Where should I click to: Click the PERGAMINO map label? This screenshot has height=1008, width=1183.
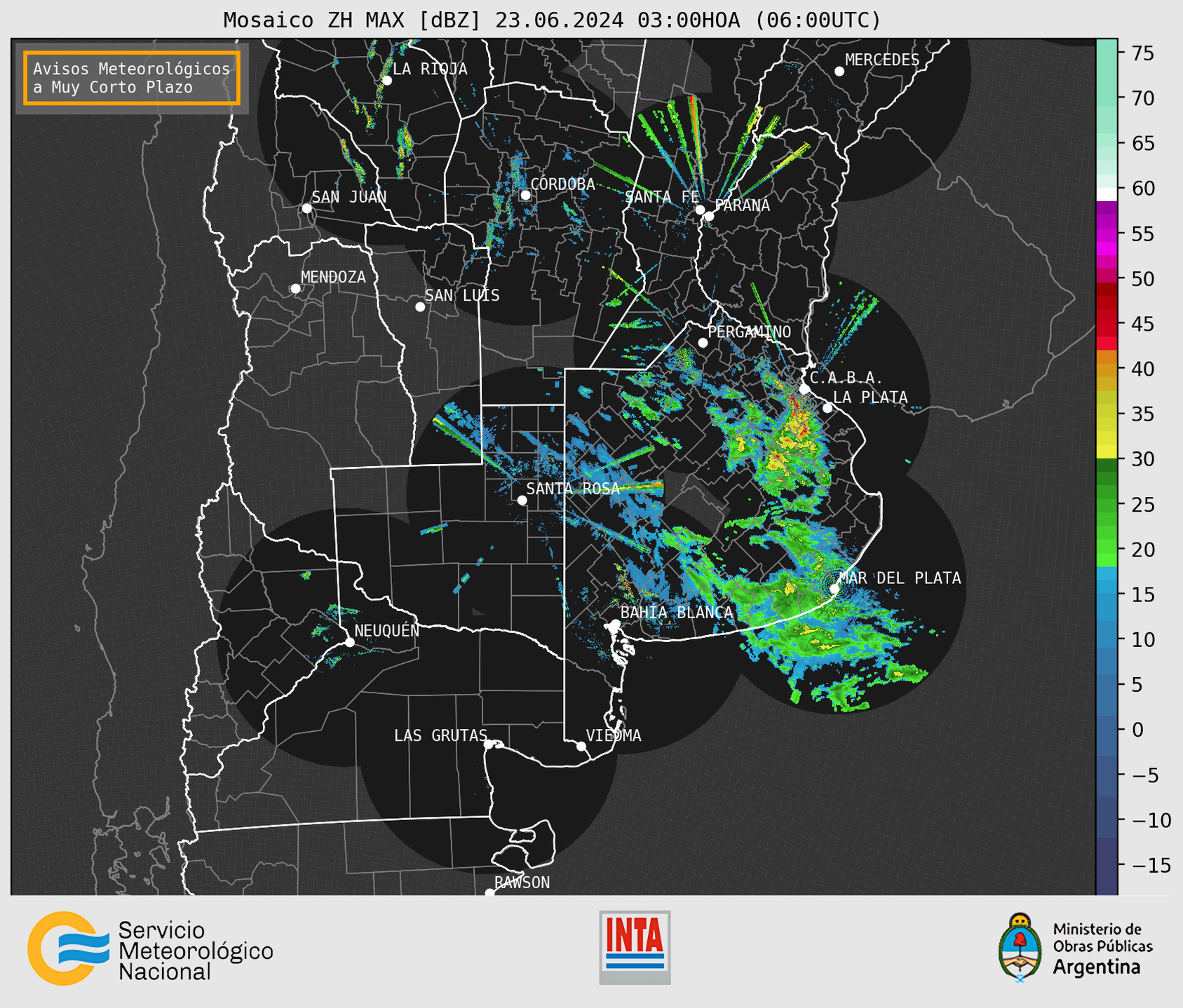[x=750, y=332]
